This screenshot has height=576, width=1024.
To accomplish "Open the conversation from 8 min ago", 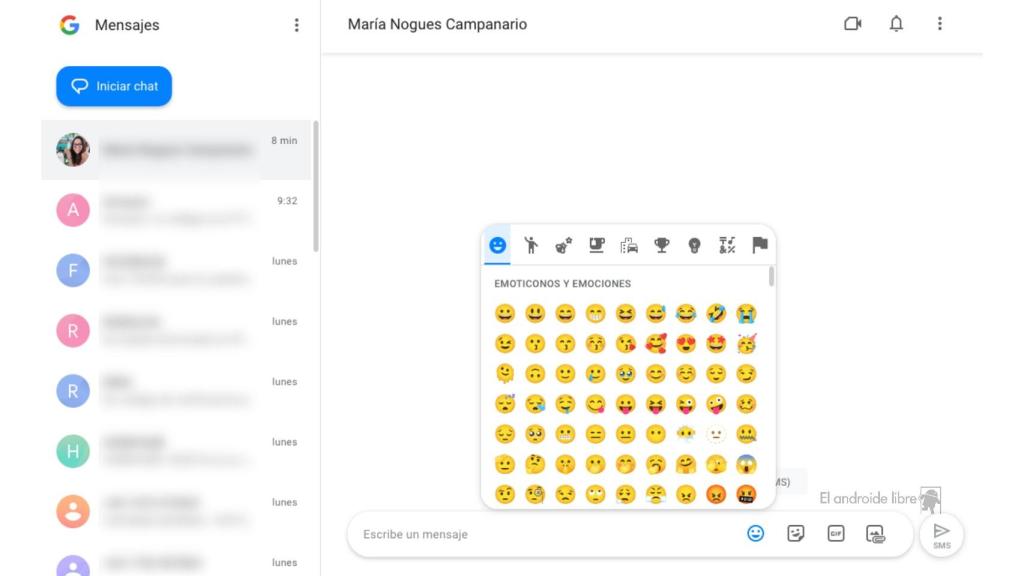I will [x=176, y=150].
